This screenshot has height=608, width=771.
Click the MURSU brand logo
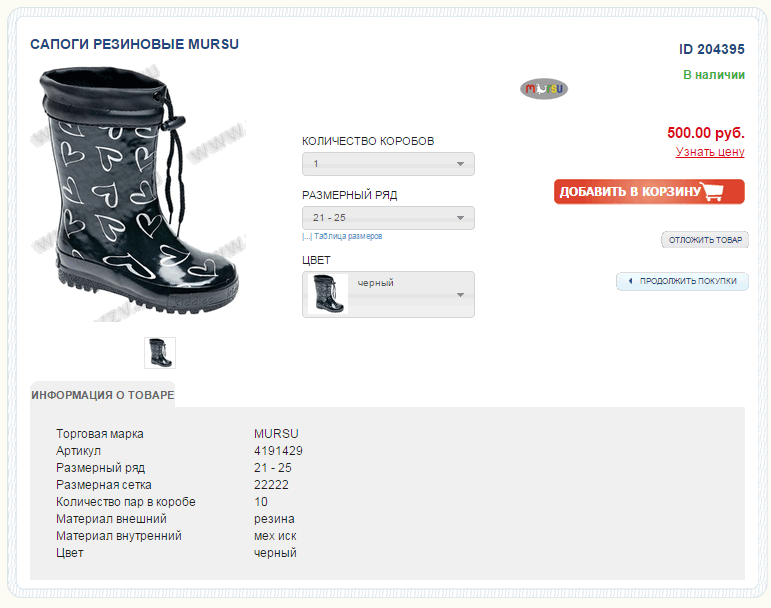pos(543,89)
